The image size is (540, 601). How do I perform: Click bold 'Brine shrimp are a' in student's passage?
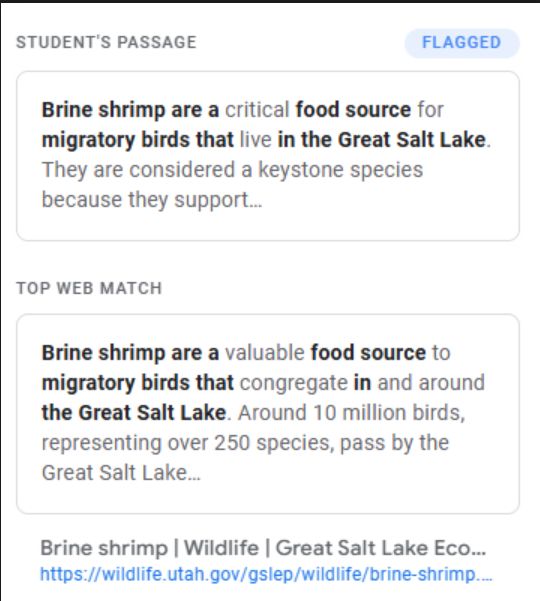click(x=130, y=110)
